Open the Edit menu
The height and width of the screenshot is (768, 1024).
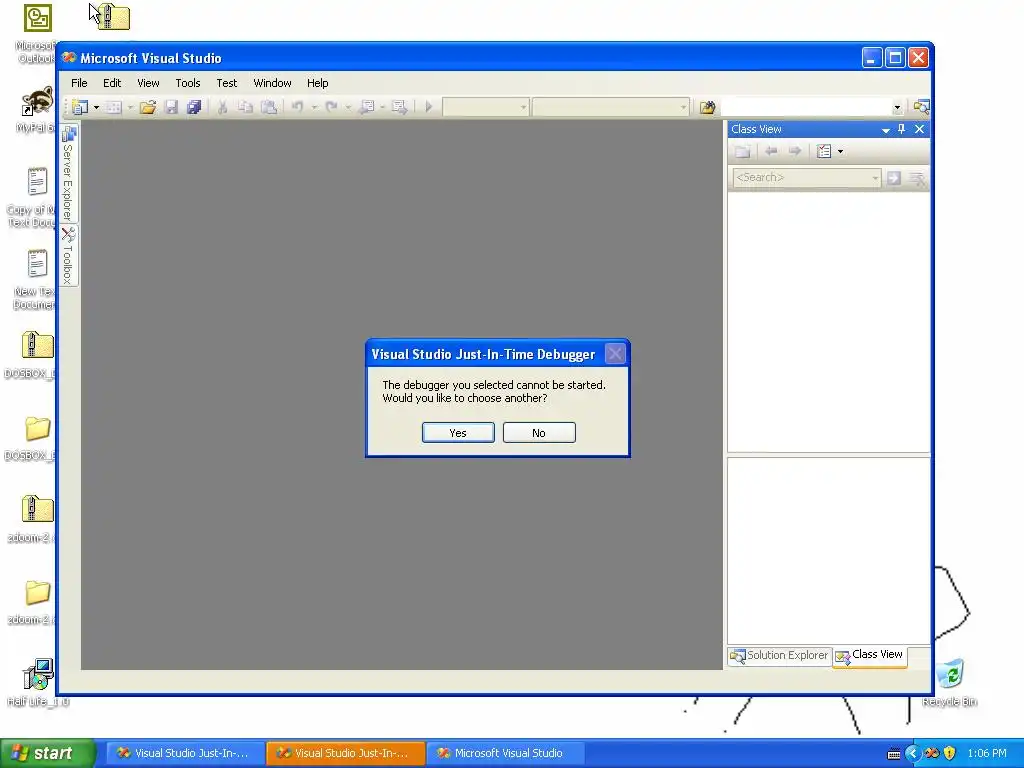(112, 83)
